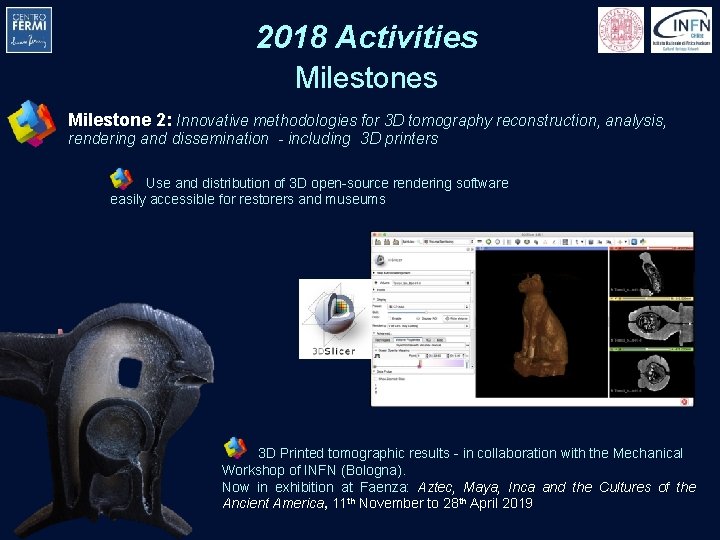Viewport: 720px width, 540px height.
Task: Click the Point index stepper field
Action: coord(422,356)
